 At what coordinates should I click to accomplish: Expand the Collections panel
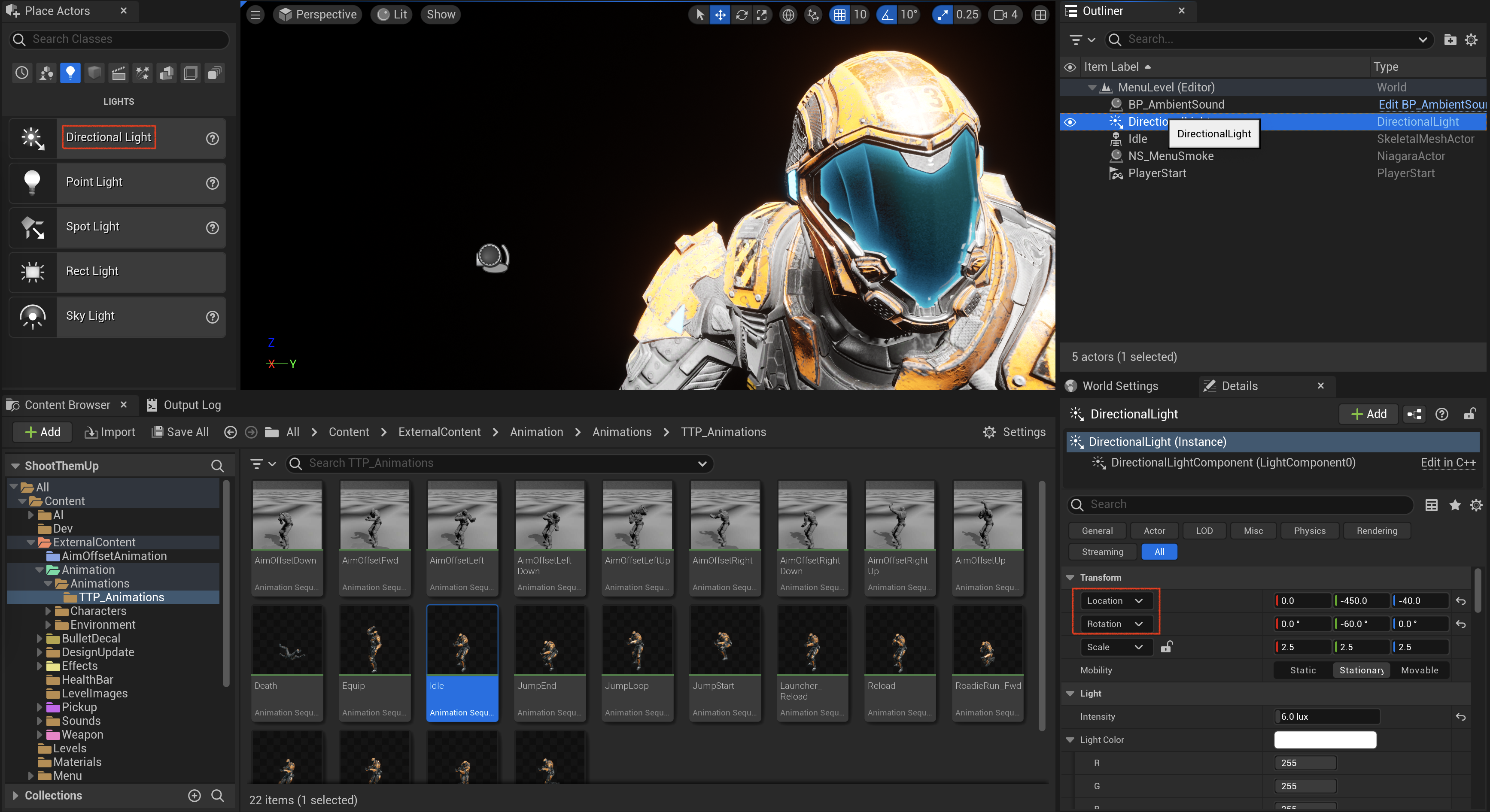click(15, 795)
